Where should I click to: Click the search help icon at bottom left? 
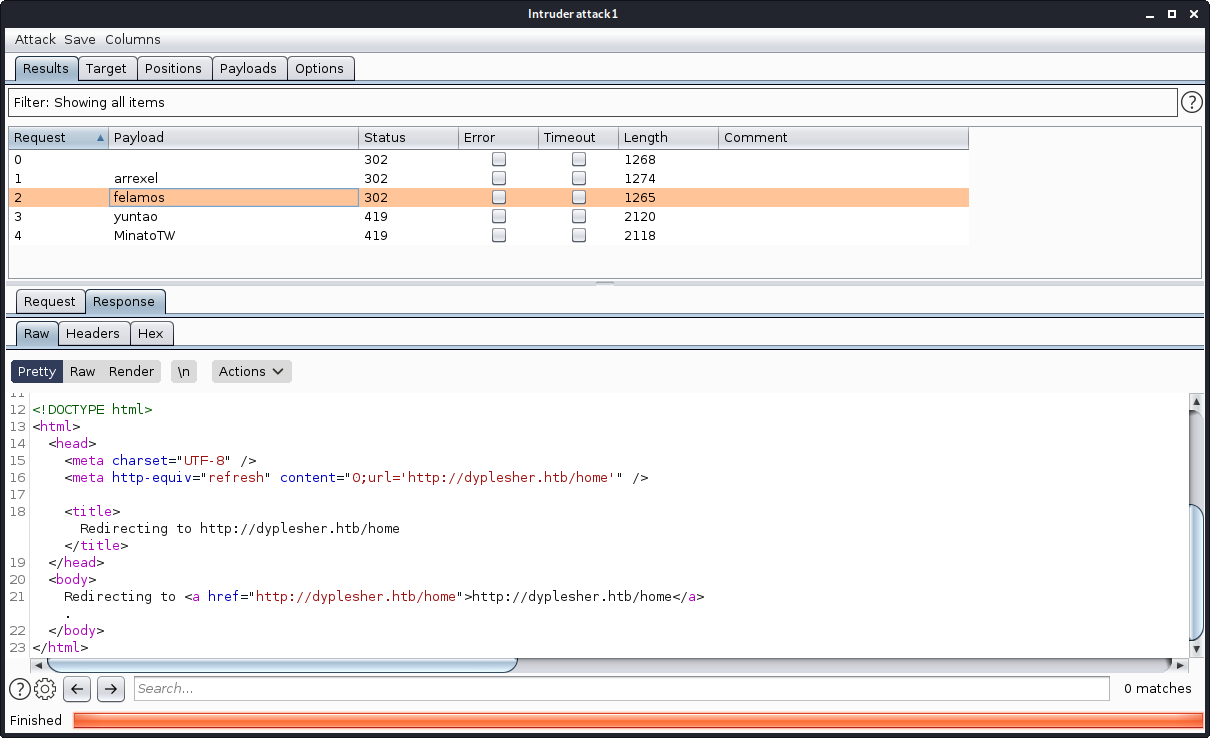(19, 688)
